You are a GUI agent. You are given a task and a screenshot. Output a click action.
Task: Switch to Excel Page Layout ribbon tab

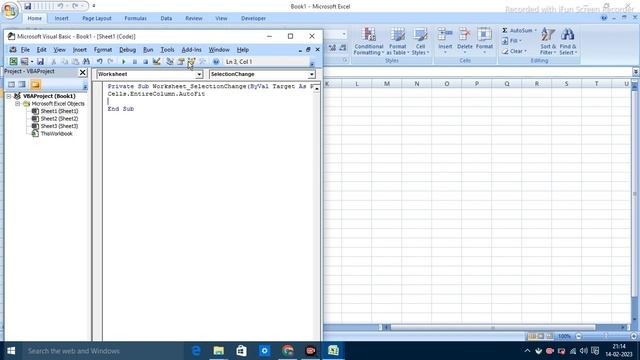97,18
